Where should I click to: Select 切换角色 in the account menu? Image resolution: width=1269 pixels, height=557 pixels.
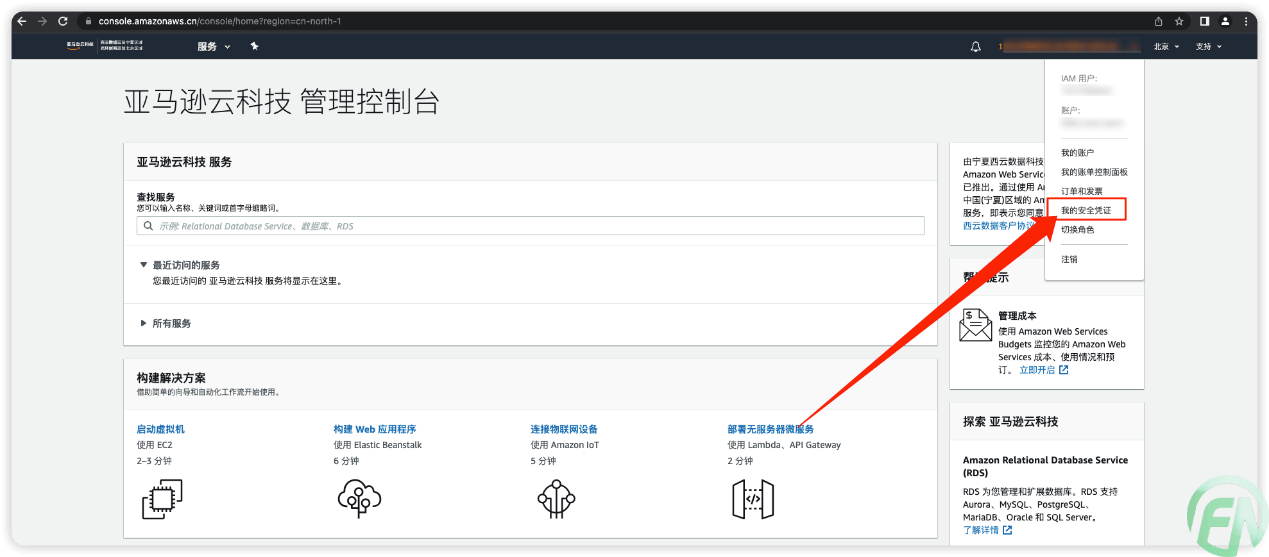pyautogui.click(x=1077, y=229)
